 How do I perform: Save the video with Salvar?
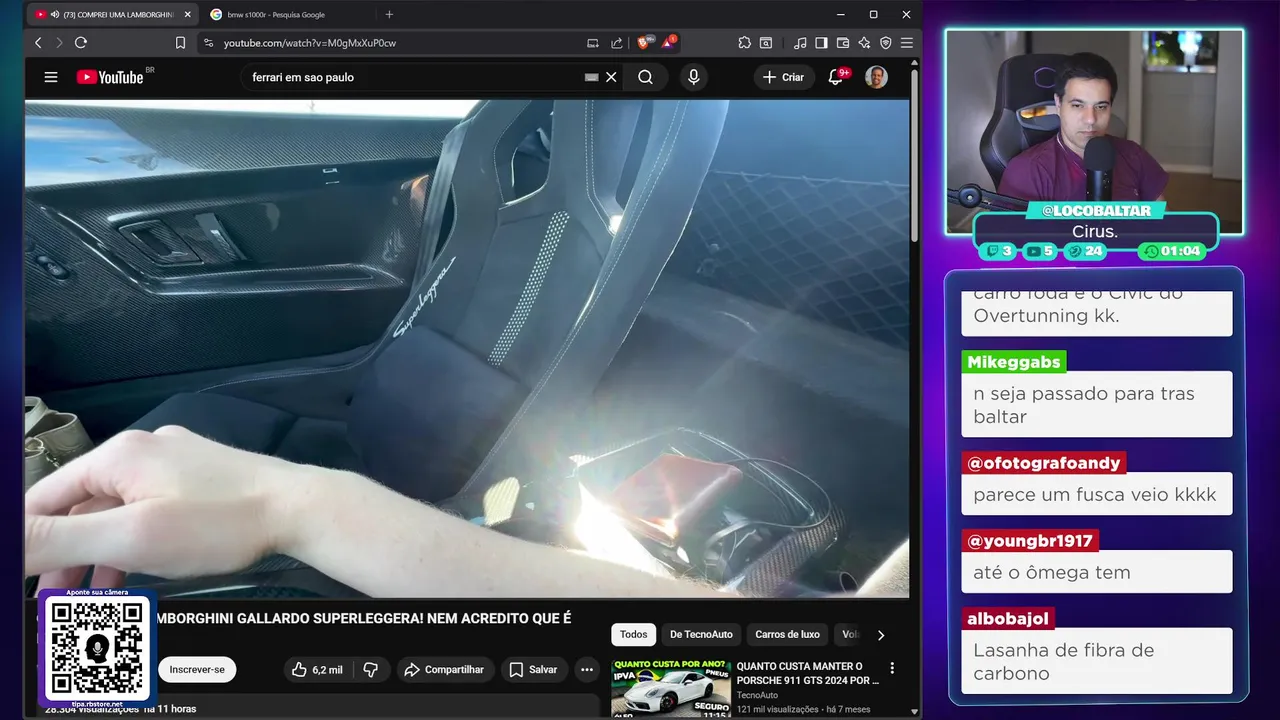[x=532, y=669]
